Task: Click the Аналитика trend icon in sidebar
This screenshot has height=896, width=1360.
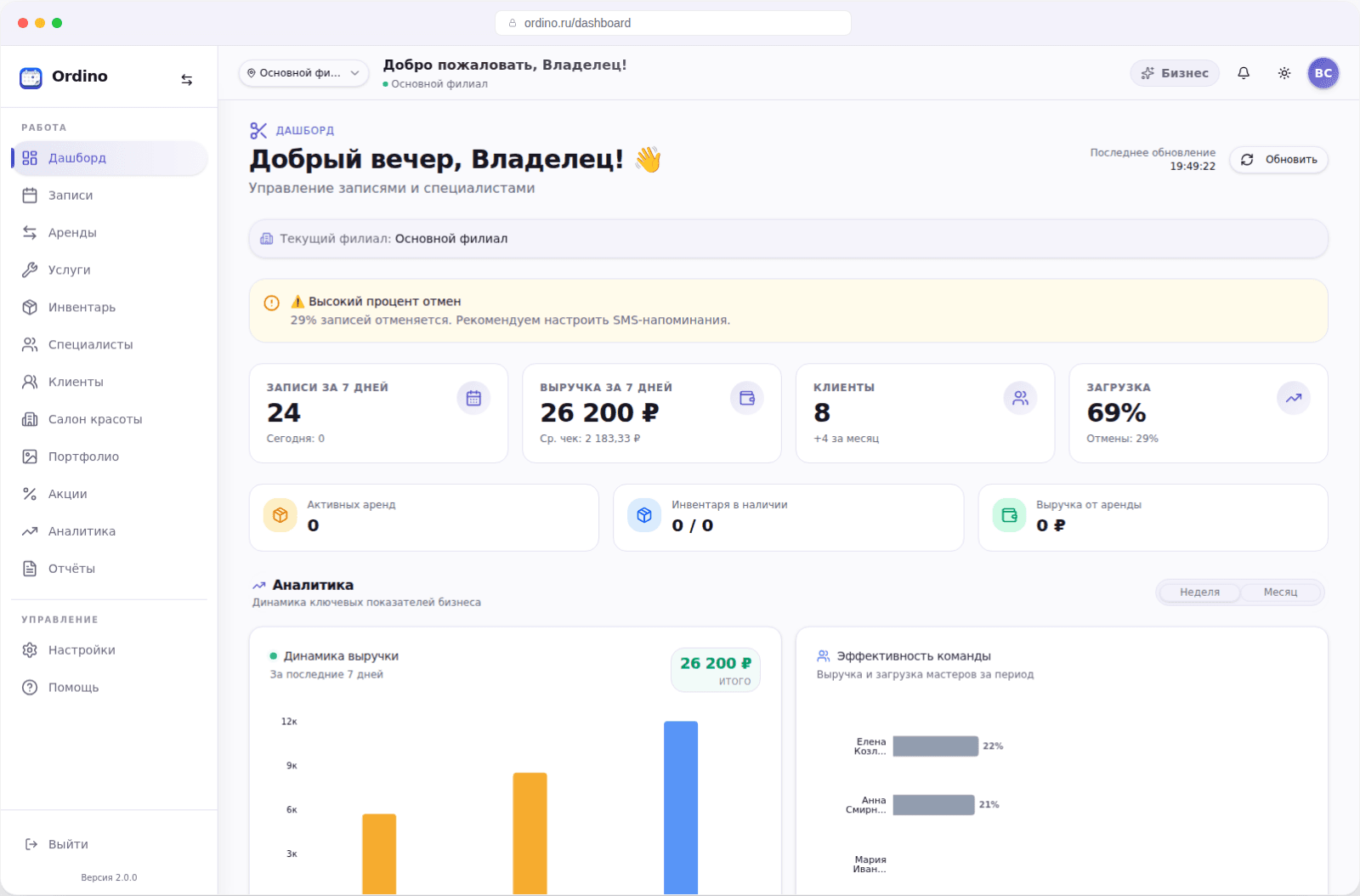Action: pyautogui.click(x=30, y=532)
